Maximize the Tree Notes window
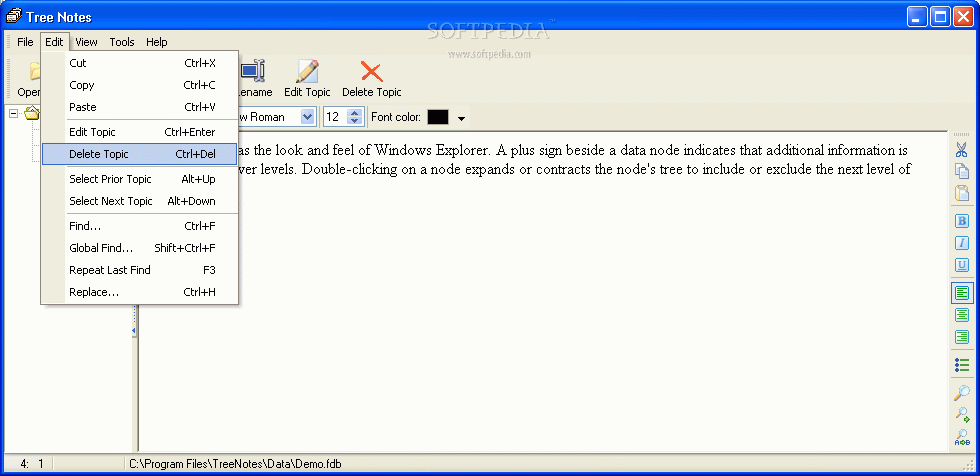The width and height of the screenshot is (980, 476). point(940,16)
